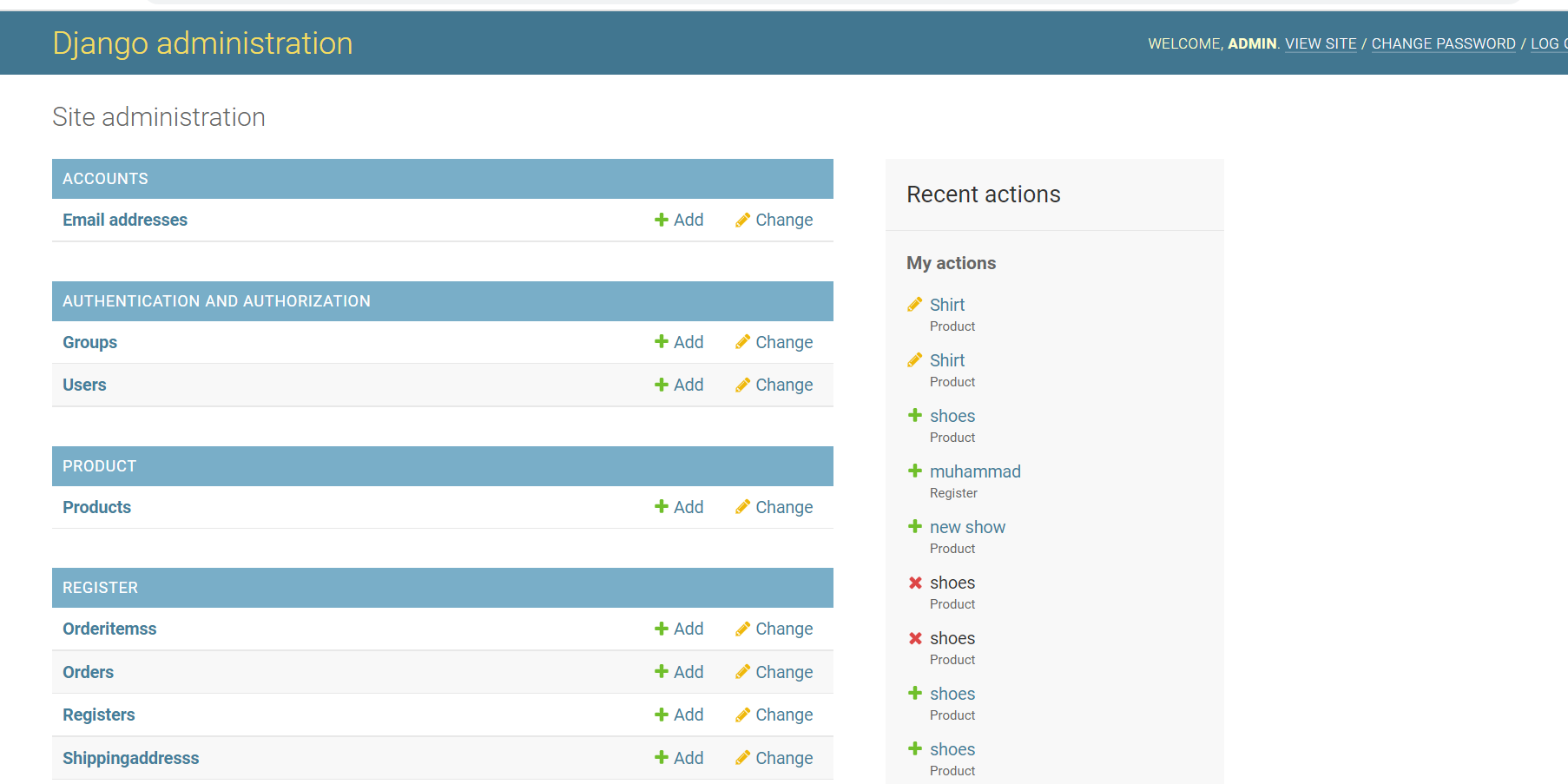Screen dimensions: 1568x784
Task: Click the Add plus icon for Email addresses
Action: pos(661,220)
